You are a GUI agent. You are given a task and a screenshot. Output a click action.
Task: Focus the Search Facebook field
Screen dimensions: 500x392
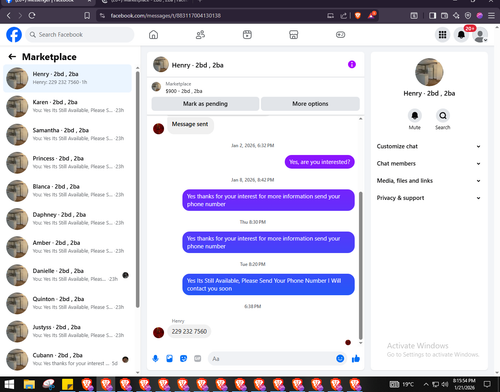coord(80,35)
